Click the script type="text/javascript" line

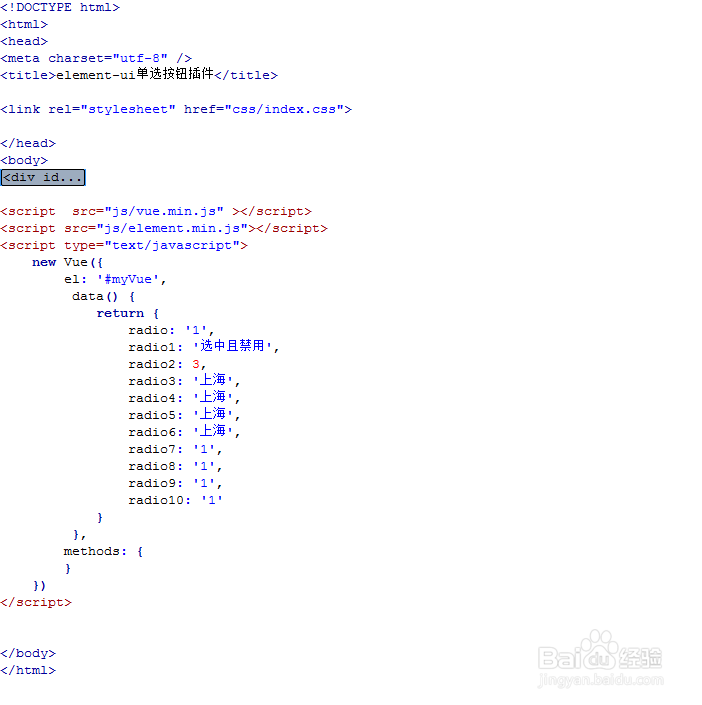124,245
